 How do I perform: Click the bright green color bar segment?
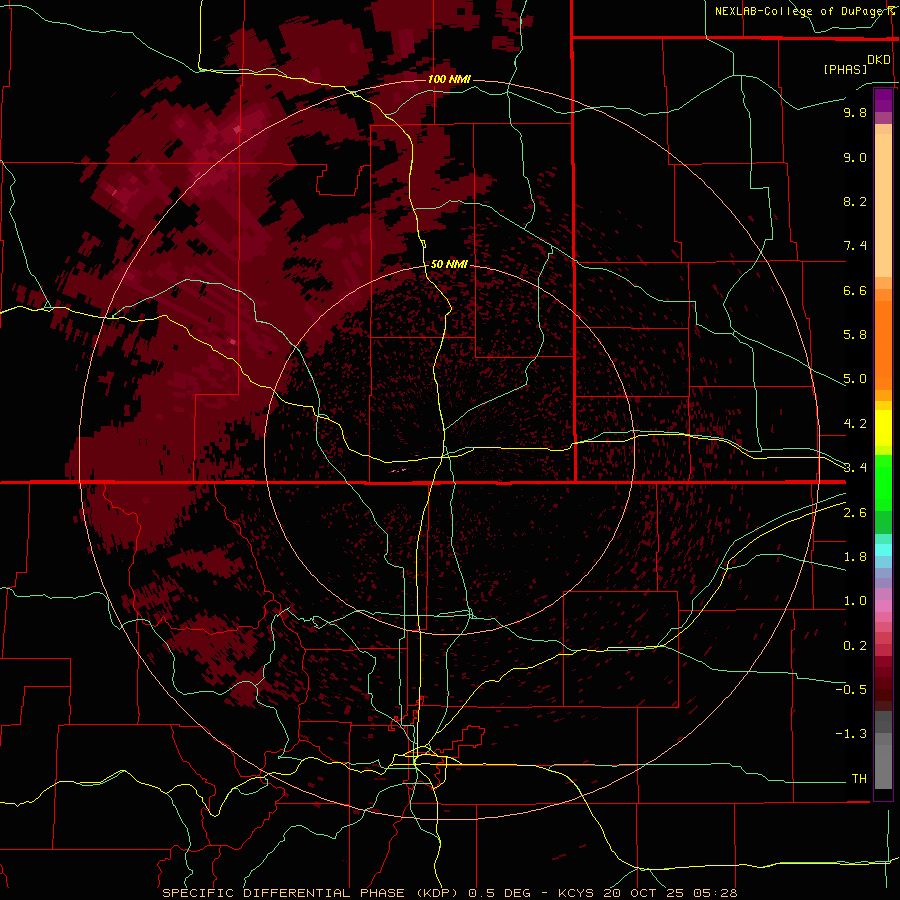pyautogui.click(x=883, y=482)
